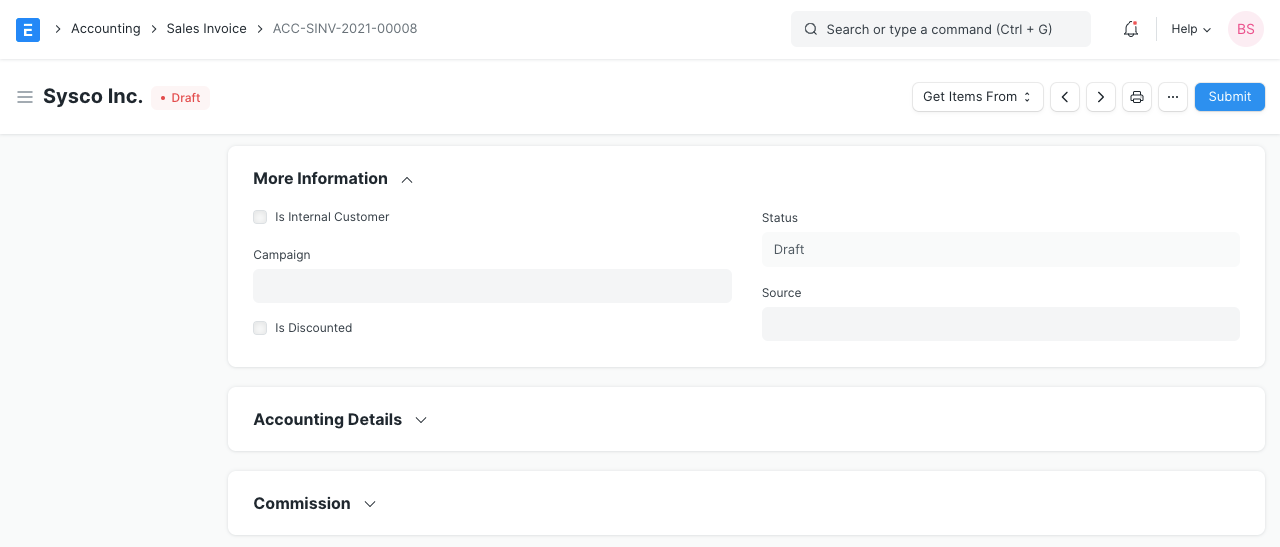1280x547 pixels.
Task: Click the Campaign input field
Action: 492,286
